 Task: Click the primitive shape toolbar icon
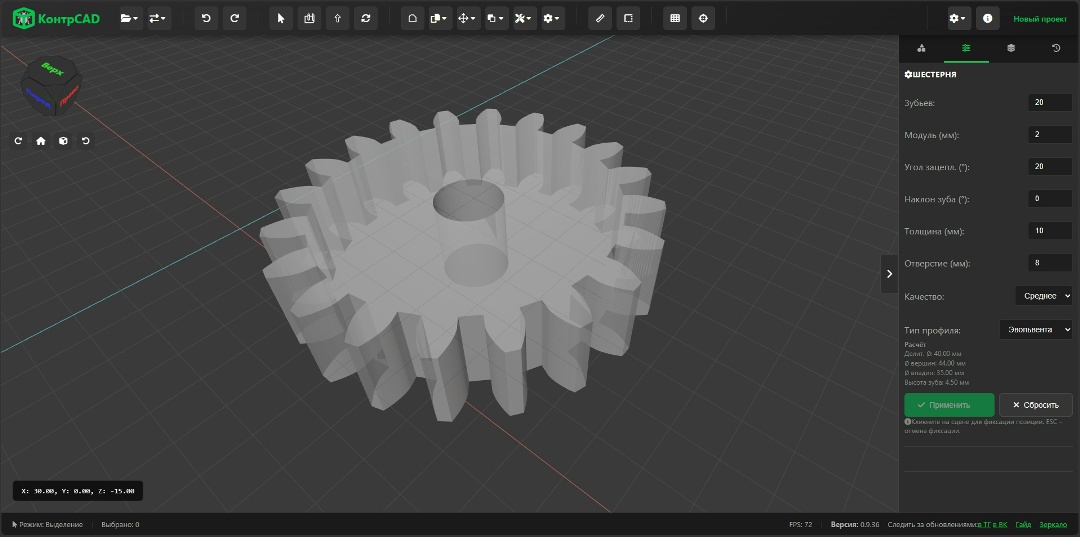412,19
